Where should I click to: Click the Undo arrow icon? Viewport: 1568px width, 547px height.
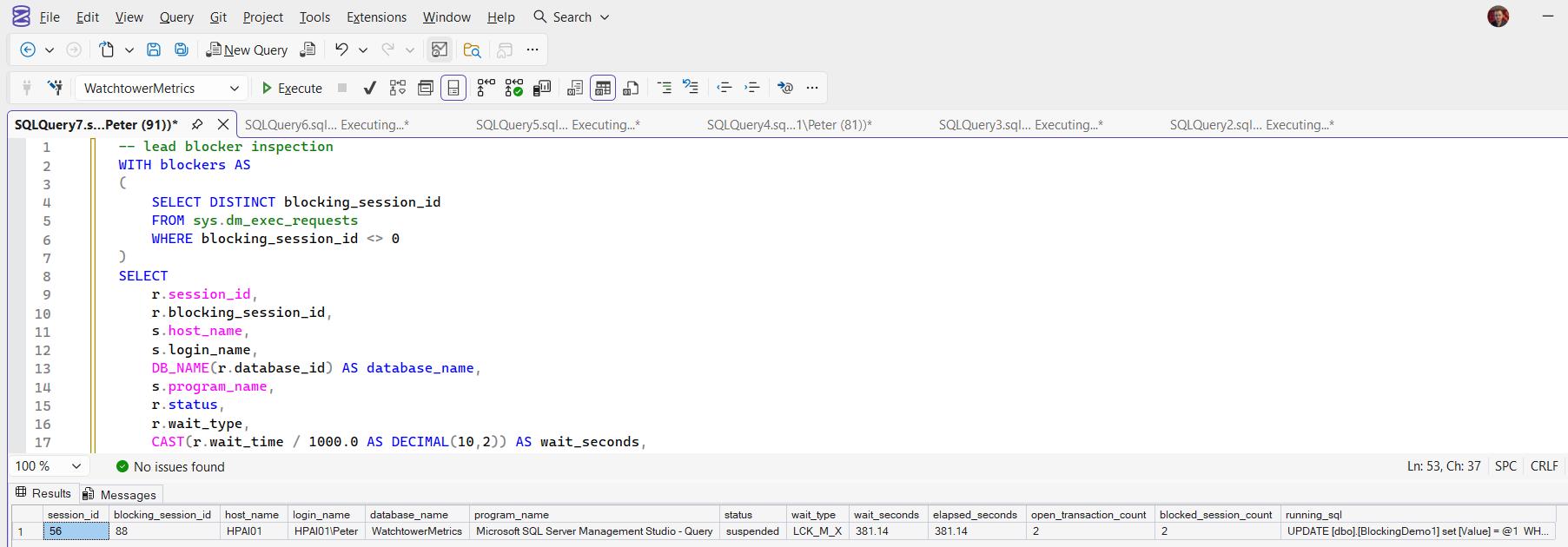[x=341, y=49]
